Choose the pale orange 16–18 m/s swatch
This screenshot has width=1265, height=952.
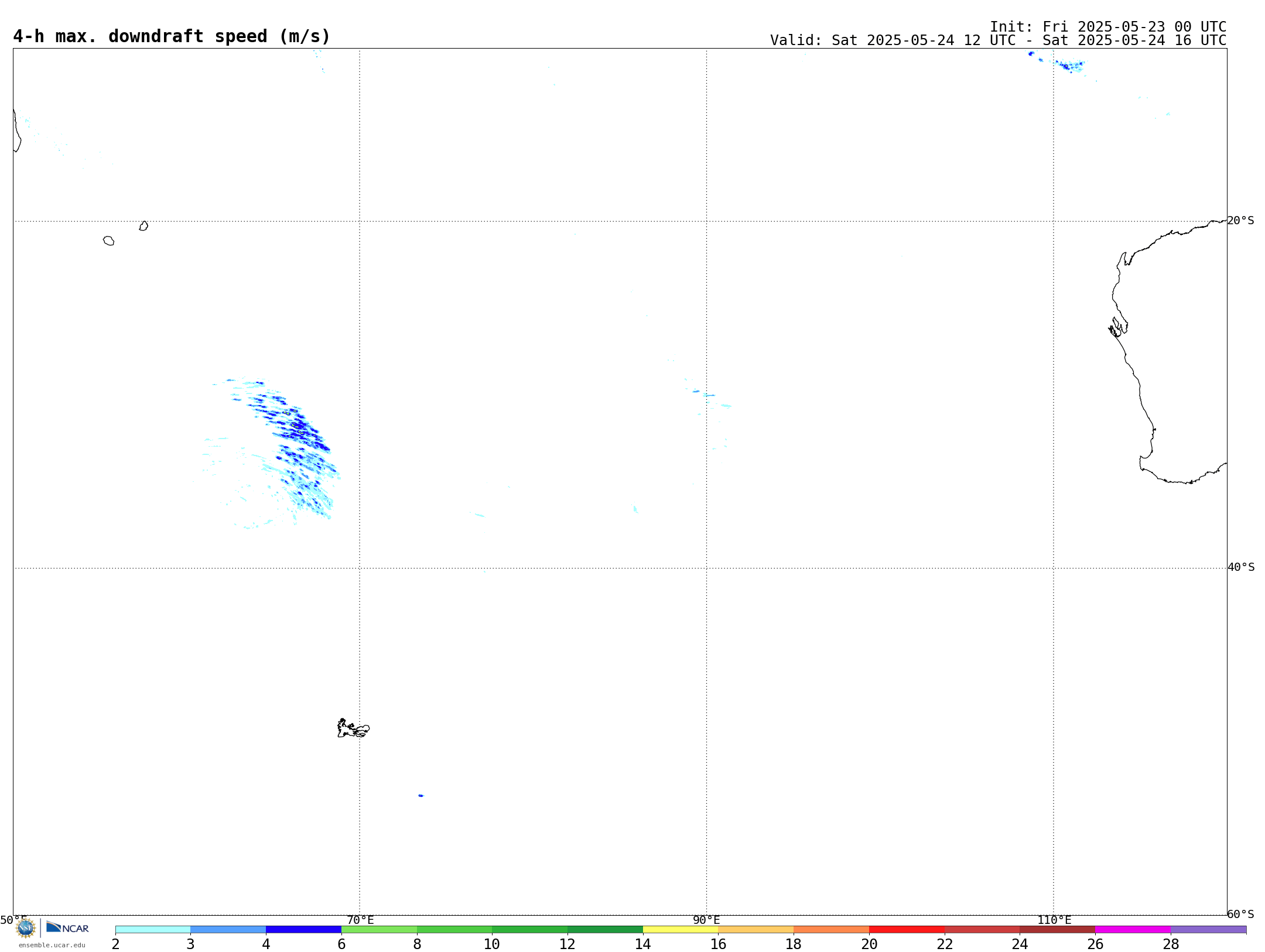756,929
